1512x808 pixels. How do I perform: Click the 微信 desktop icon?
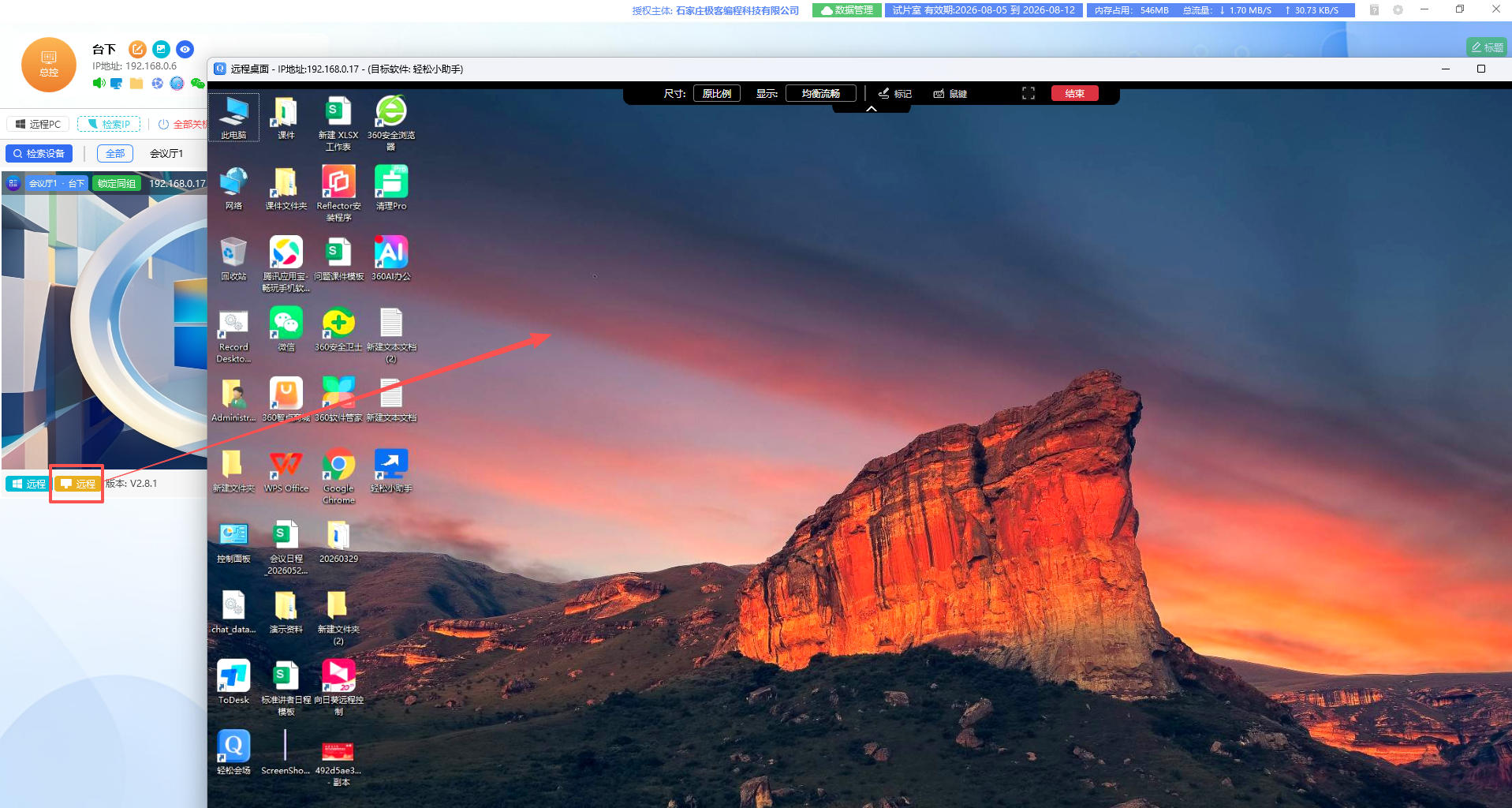click(x=286, y=329)
